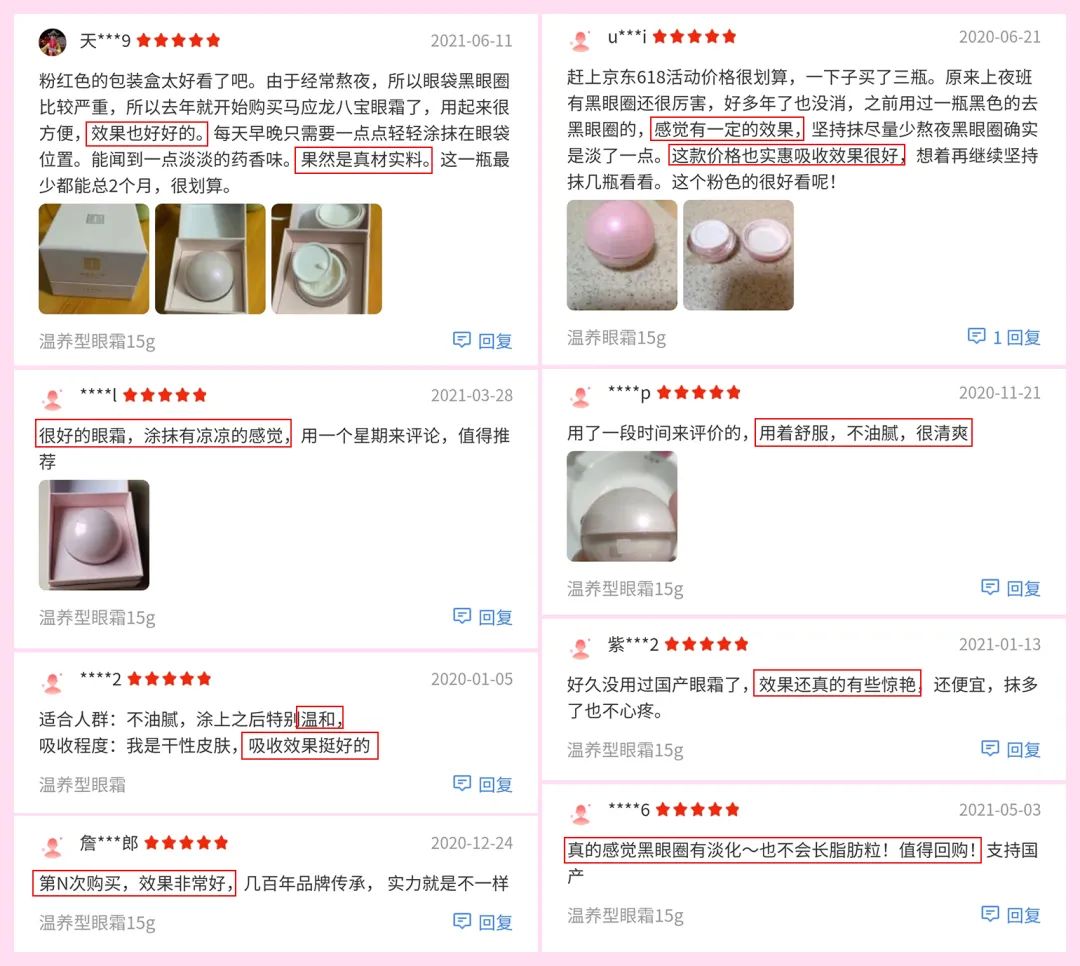Open white box photo in 天***9 review

pyautogui.click(x=94, y=259)
